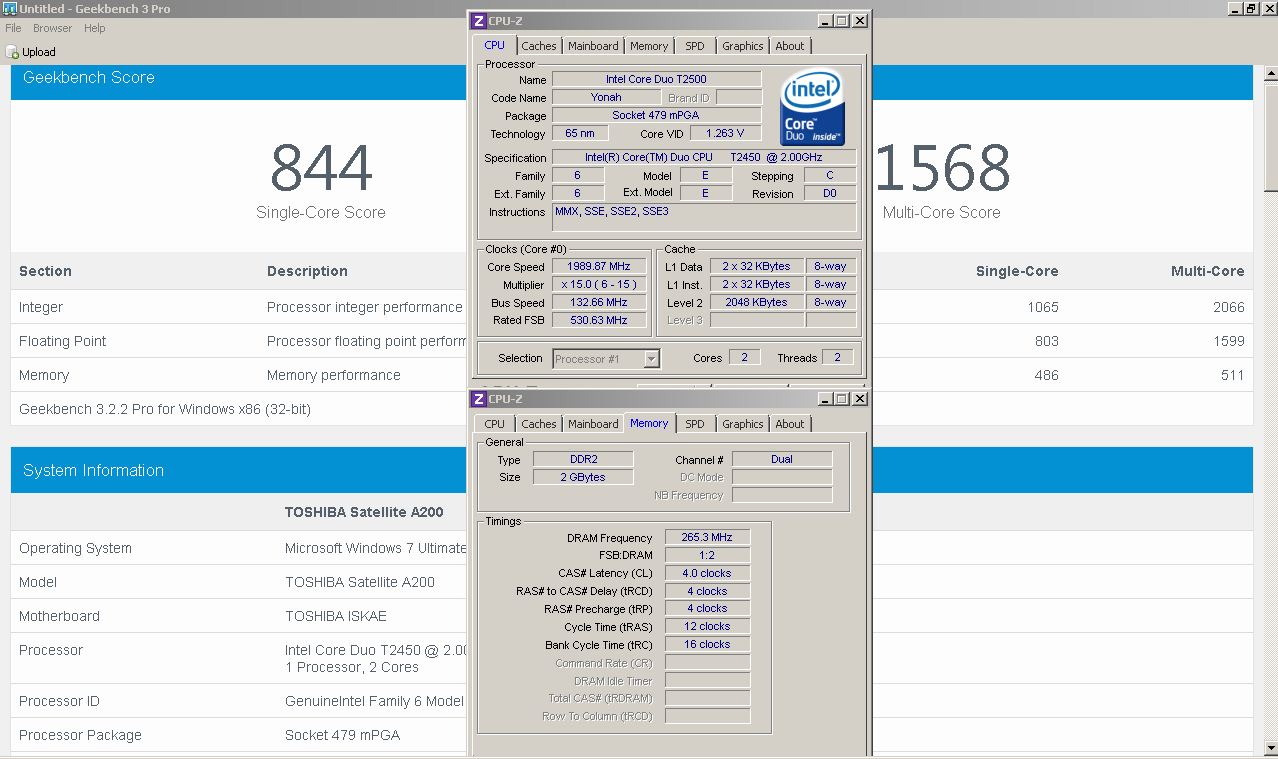The image size is (1278, 759).
Task: Open Graphics tab in top CPU-Z window
Action: 743,46
